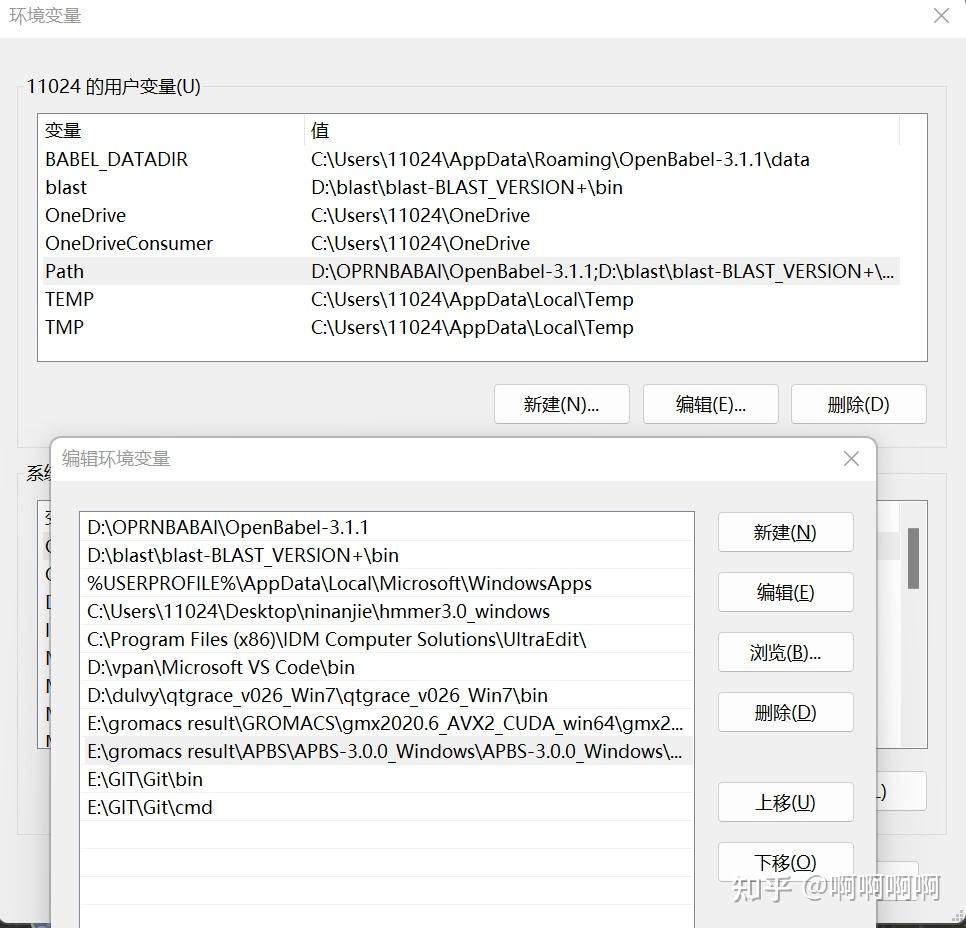This screenshot has height=928, width=966.
Task: Click the 上移(U) move up button
Action: point(785,802)
